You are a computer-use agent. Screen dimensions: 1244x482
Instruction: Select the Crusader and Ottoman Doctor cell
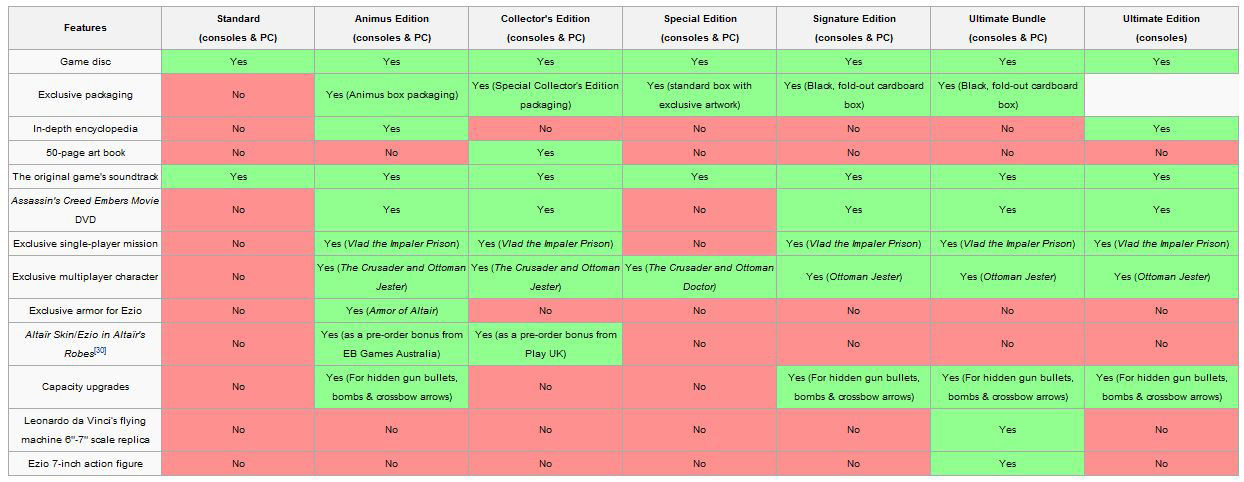(x=699, y=277)
